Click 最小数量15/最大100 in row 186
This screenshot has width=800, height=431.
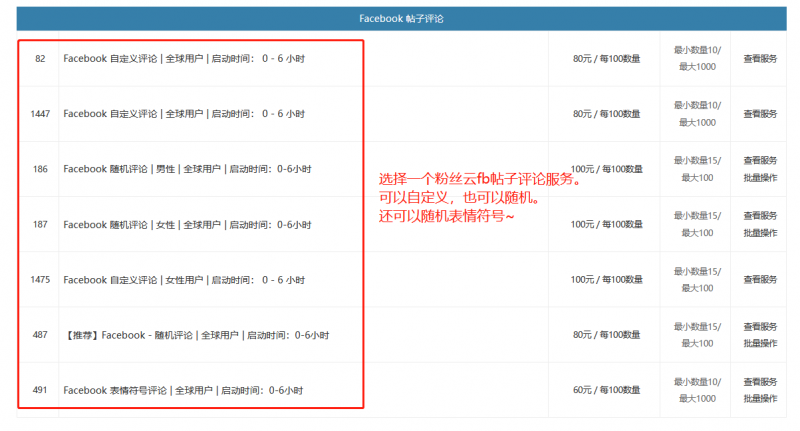pyautogui.click(x=697, y=169)
